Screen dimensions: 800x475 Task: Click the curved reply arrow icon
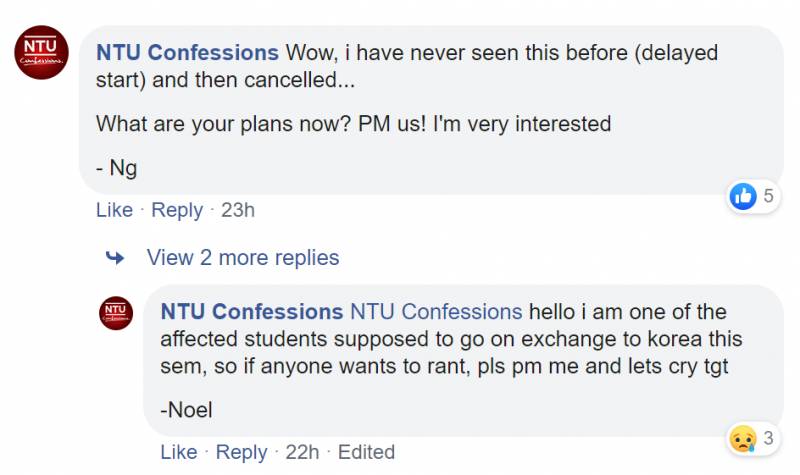pyautogui.click(x=115, y=258)
